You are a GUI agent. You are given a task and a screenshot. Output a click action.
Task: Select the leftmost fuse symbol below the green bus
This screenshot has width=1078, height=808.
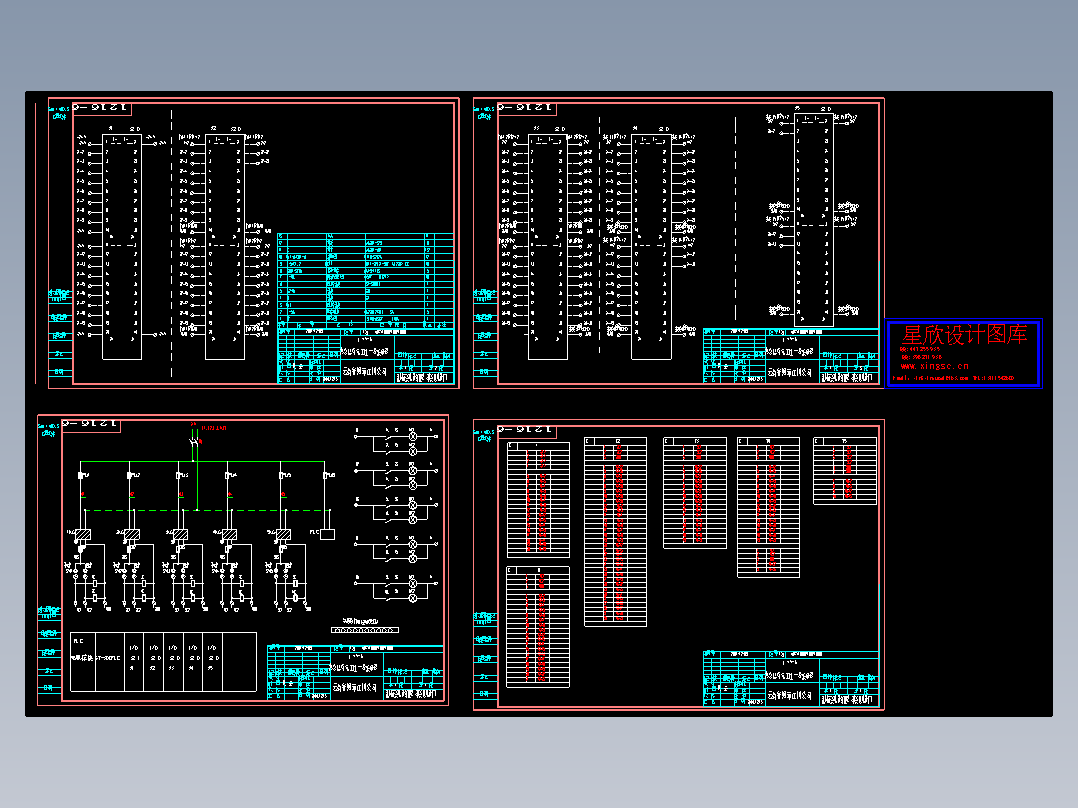(81, 473)
